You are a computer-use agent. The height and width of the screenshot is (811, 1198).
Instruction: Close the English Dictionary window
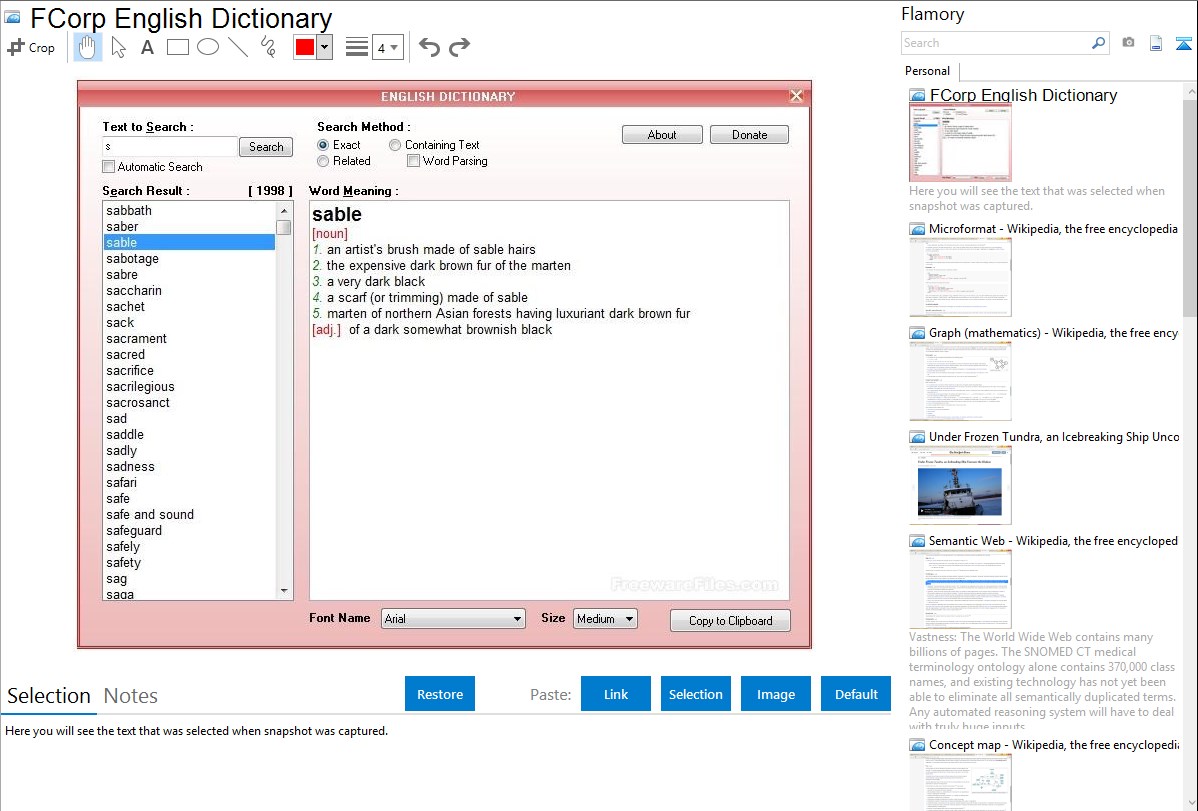point(796,96)
